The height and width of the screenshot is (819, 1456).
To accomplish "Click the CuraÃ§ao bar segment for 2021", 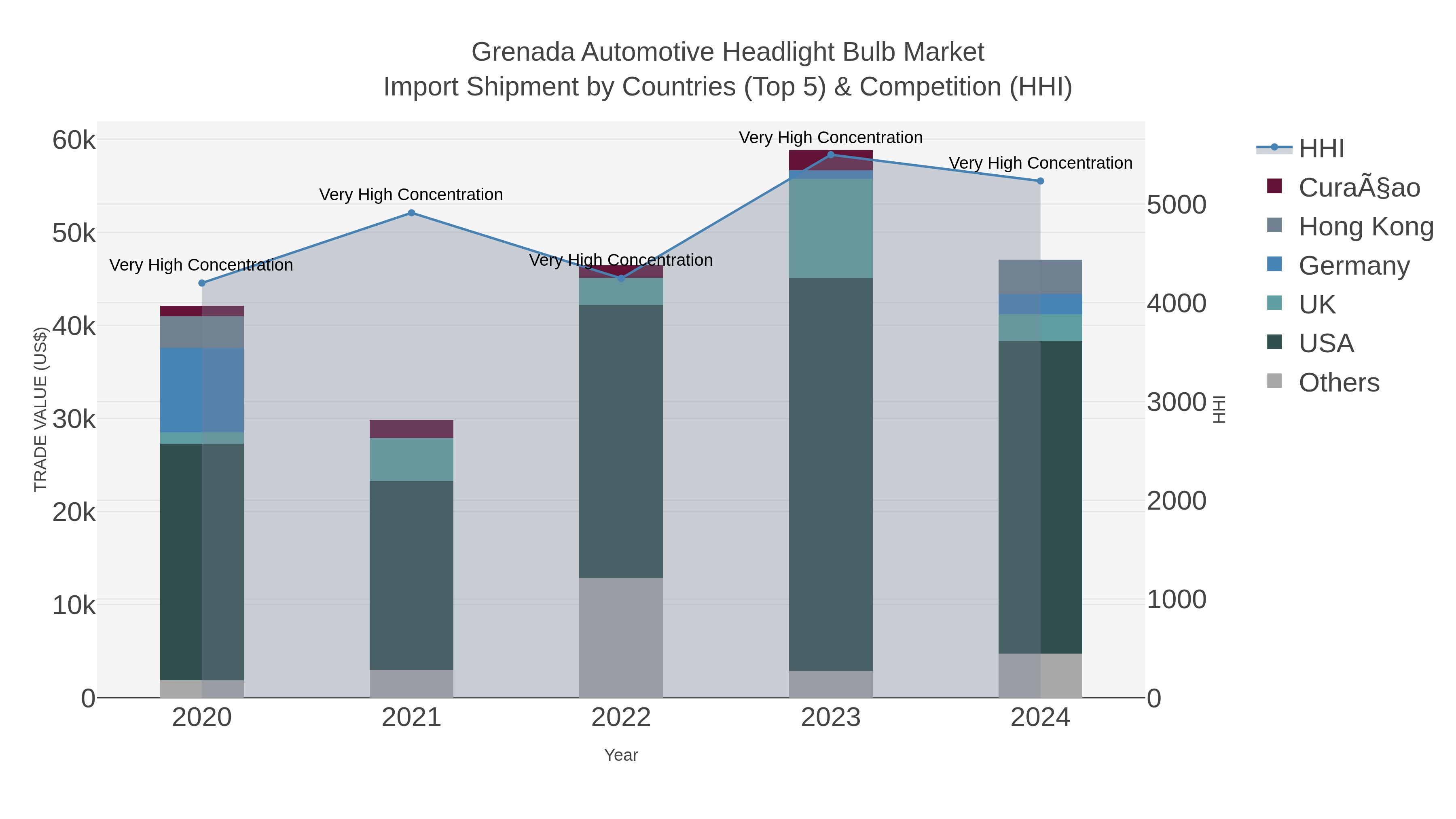I will tap(411, 429).
